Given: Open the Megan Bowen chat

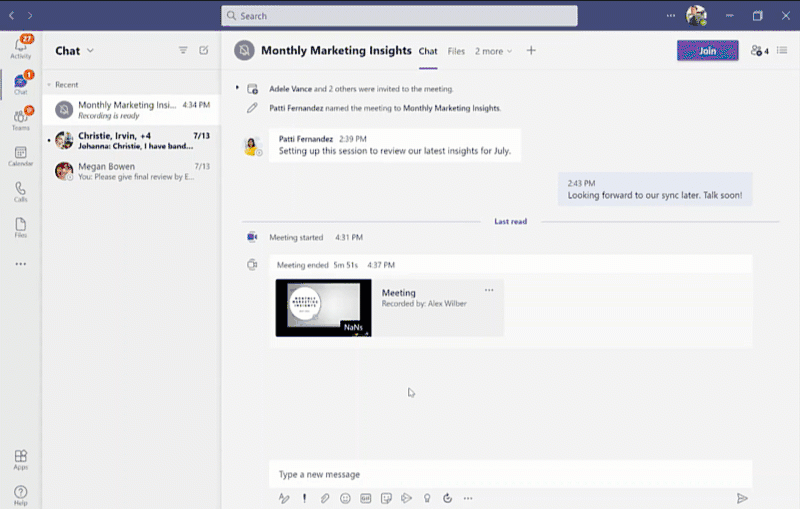Looking at the screenshot, I should pyautogui.click(x=132, y=171).
